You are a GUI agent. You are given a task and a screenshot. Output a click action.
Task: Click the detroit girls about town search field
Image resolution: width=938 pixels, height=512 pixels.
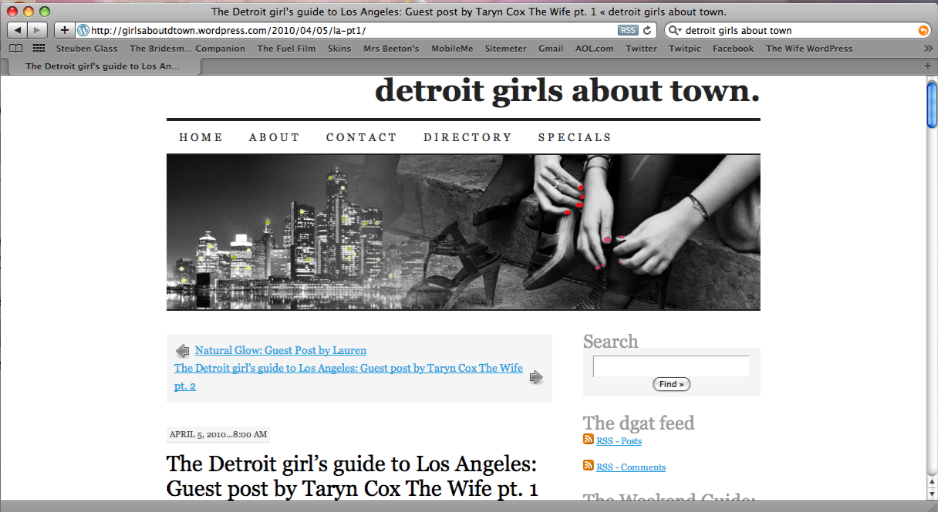coord(800,31)
